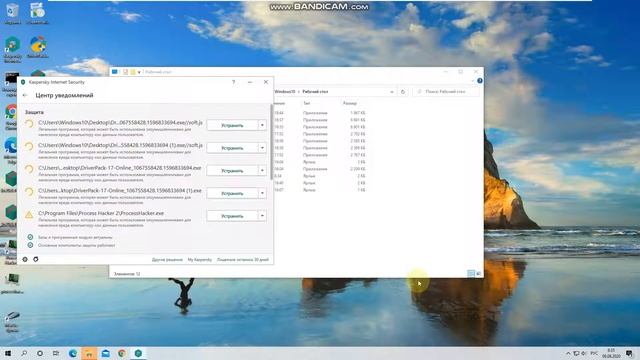Open taskbar clock and date

[611, 353]
